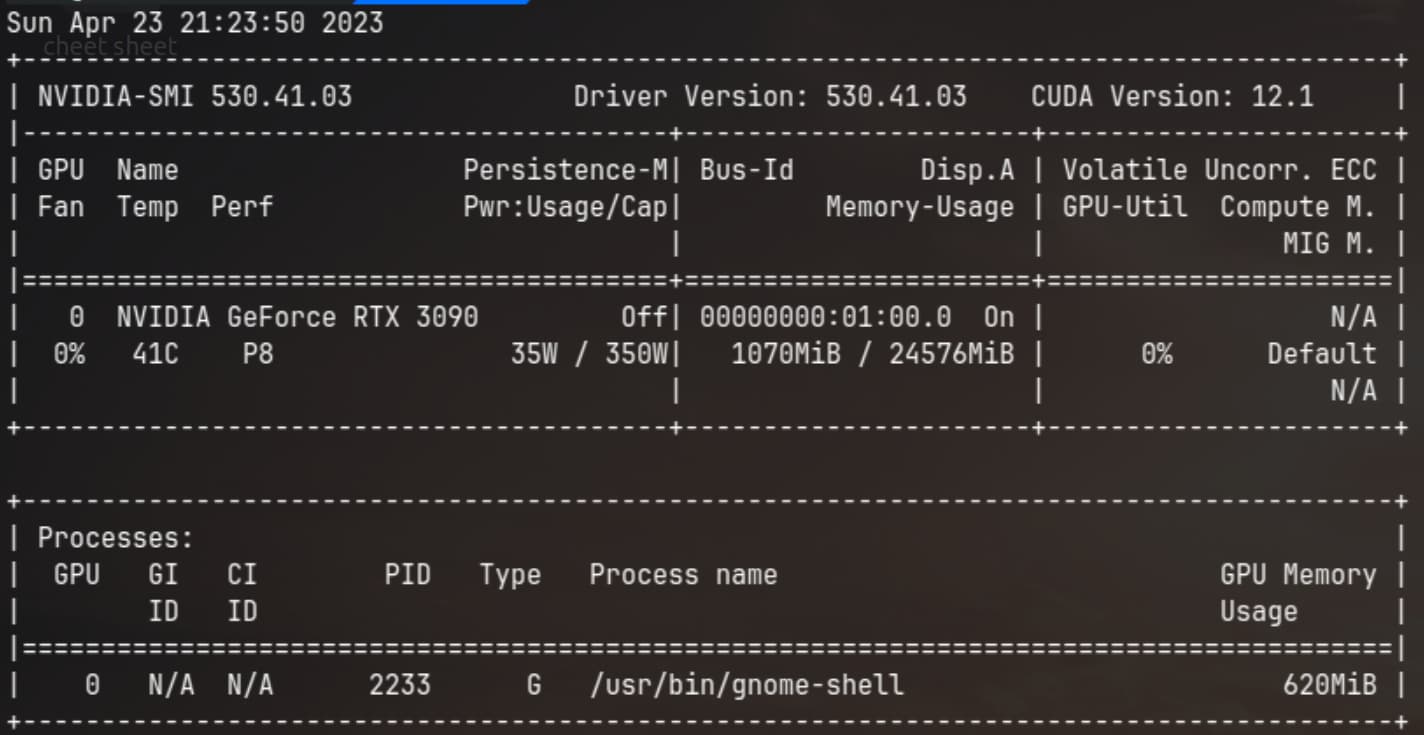The height and width of the screenshot is (735, 1424).
Task: Click the Processes: section header
Action: pos(116,538)
